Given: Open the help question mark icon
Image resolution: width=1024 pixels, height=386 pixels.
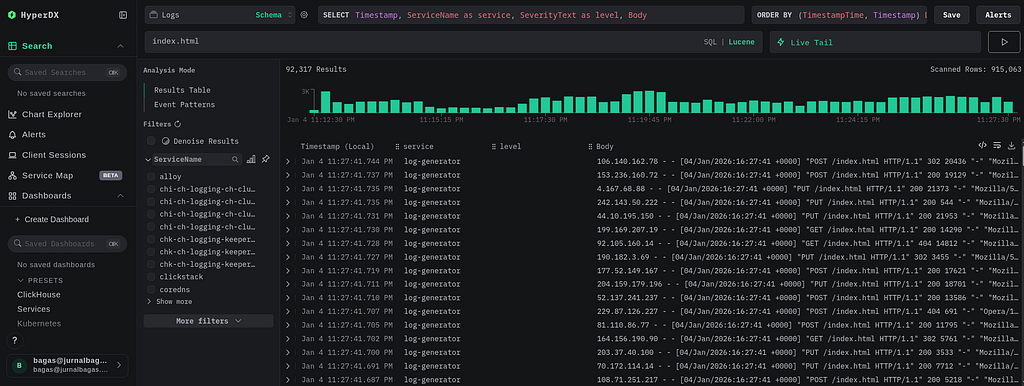Looking at the screenshot, I should [14, 340].
